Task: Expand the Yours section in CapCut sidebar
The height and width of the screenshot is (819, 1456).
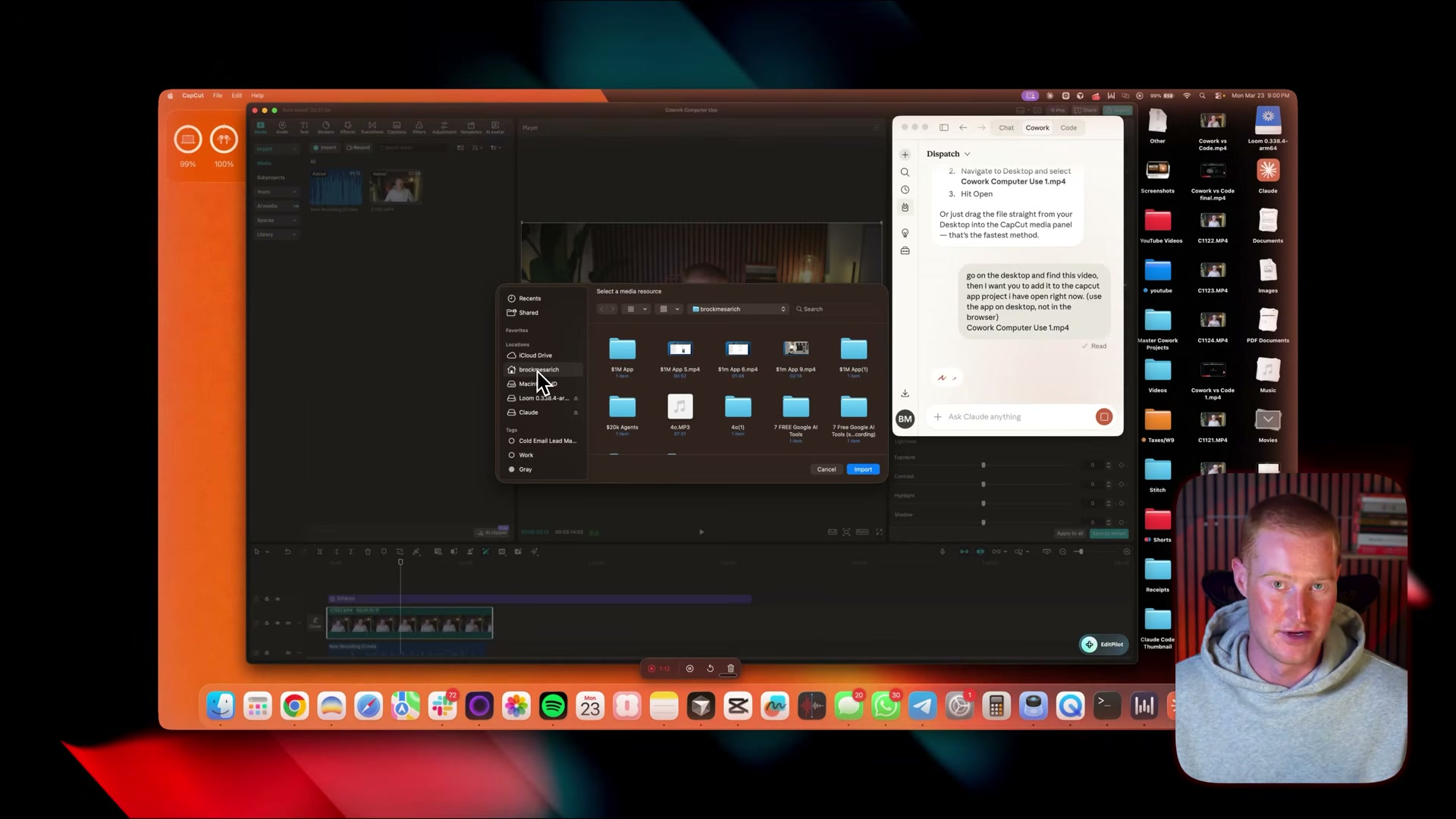Action: coord(277,192)
